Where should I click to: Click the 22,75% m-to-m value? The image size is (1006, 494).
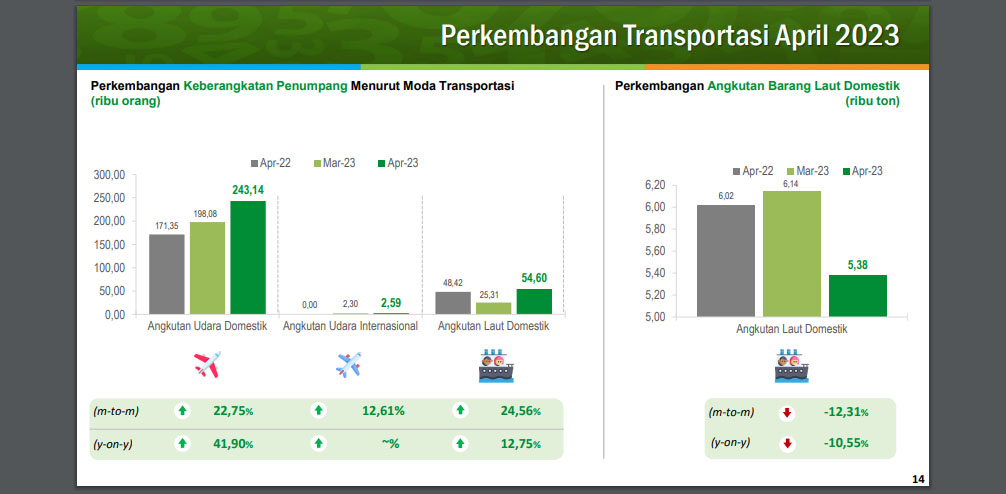234,411
